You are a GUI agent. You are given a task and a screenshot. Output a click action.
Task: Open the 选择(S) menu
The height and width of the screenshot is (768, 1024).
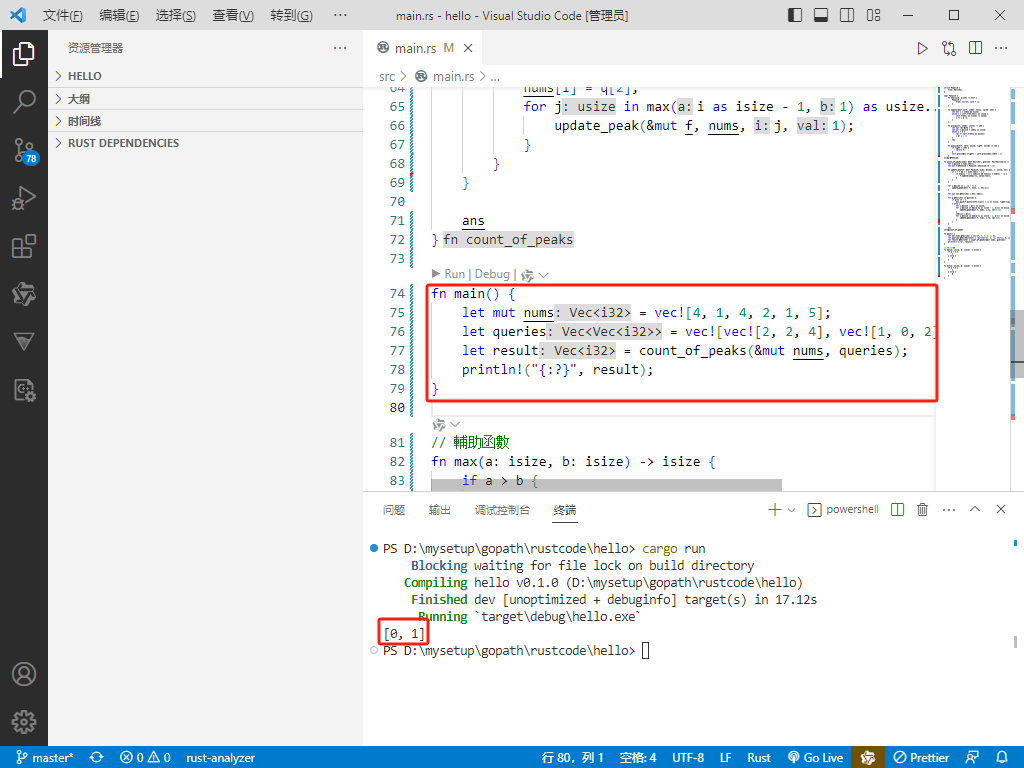(x=176, y=15)
